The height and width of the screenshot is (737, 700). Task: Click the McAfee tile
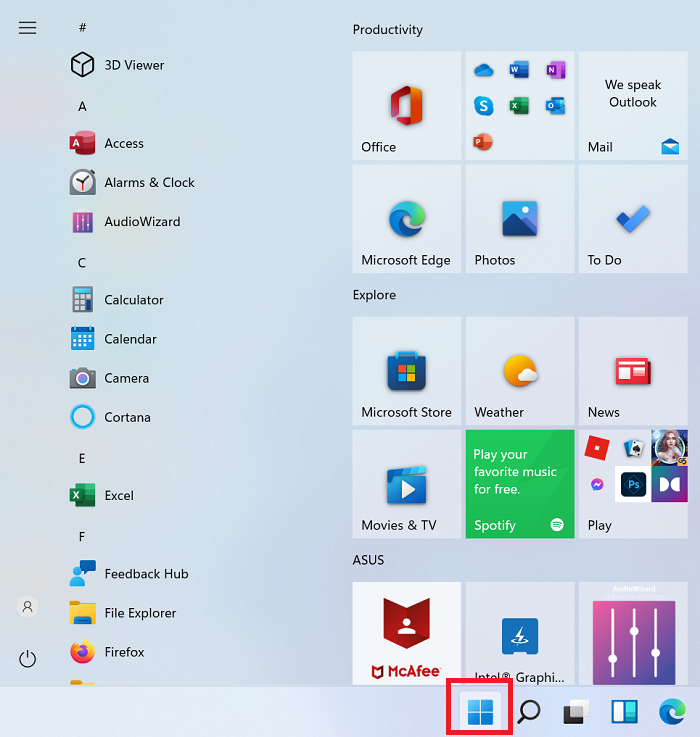(407, 634)
